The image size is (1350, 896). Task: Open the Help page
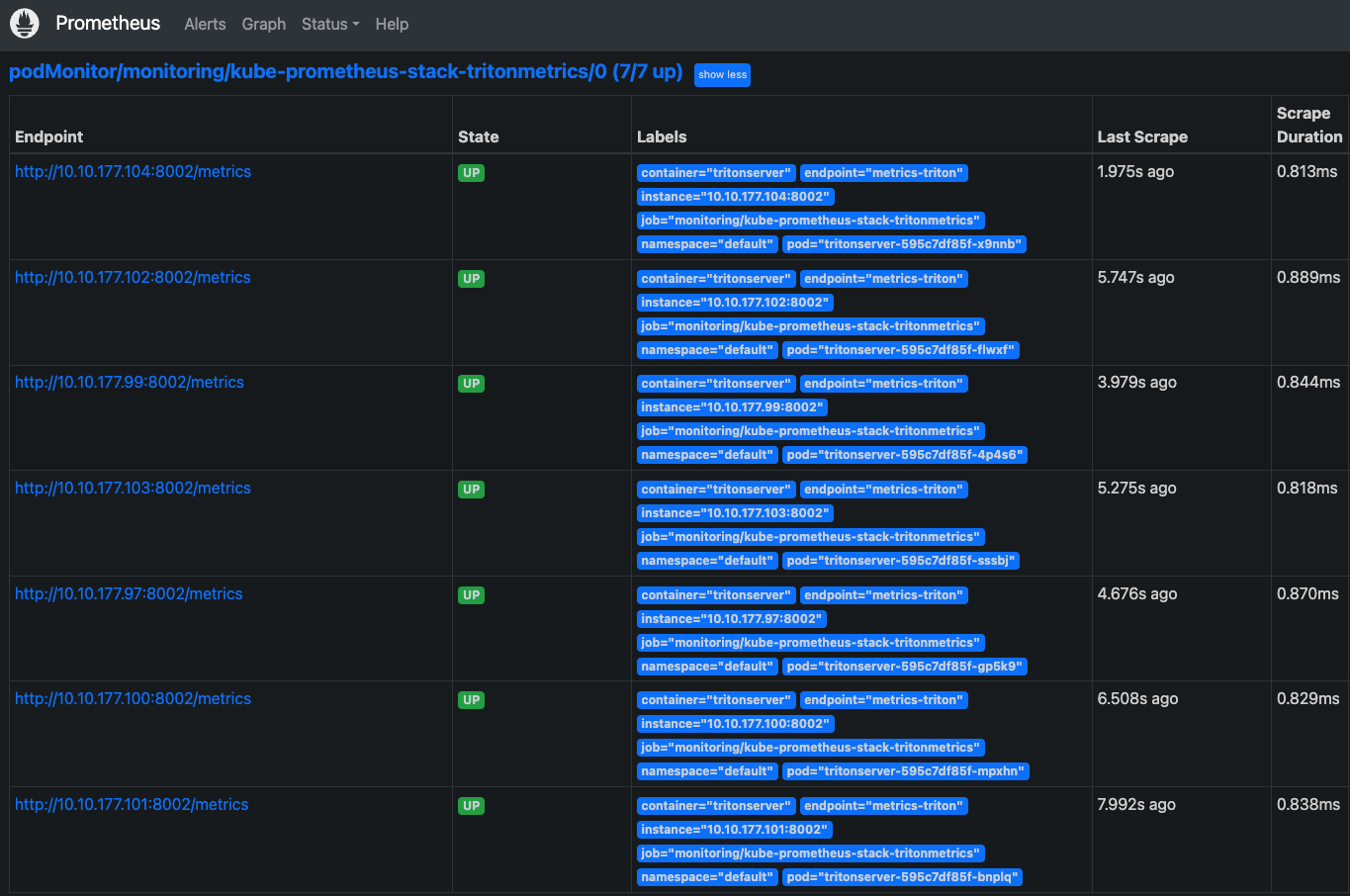pyautogui.click(x=392, y=24)
